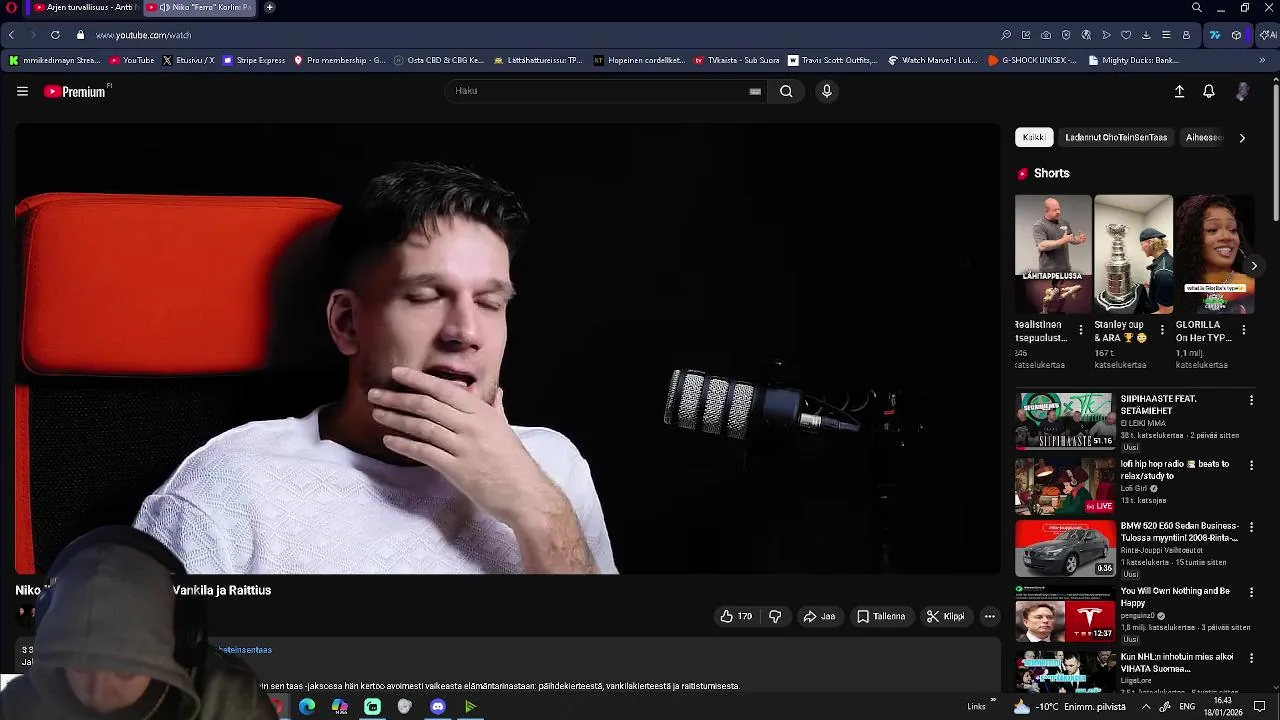Open ad blocker shield icon
This screenshot has height=720, width=1280.
1066,35
